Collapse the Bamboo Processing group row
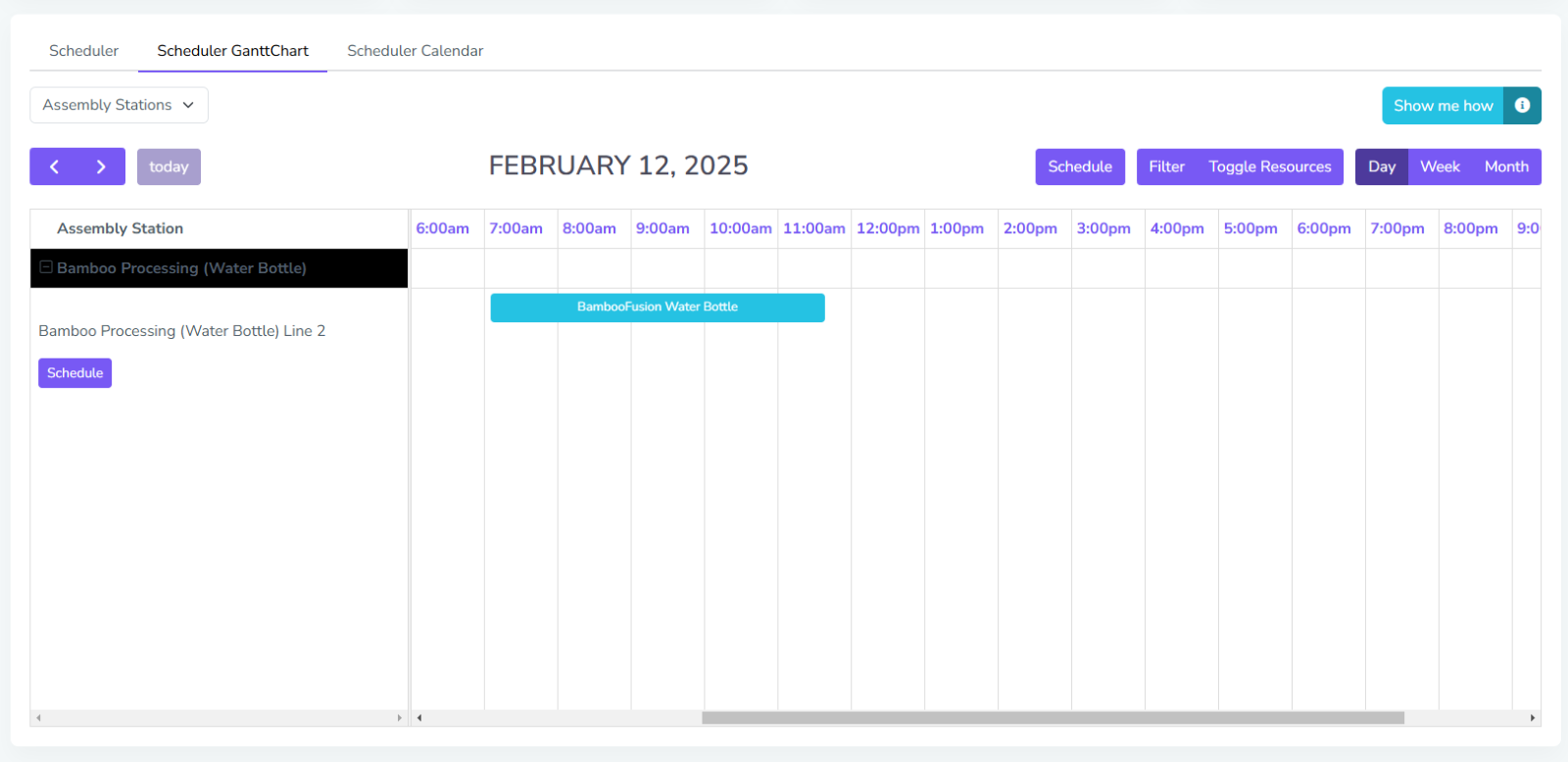The width and height of the screenshot is (1568, 762). (46, 267)
